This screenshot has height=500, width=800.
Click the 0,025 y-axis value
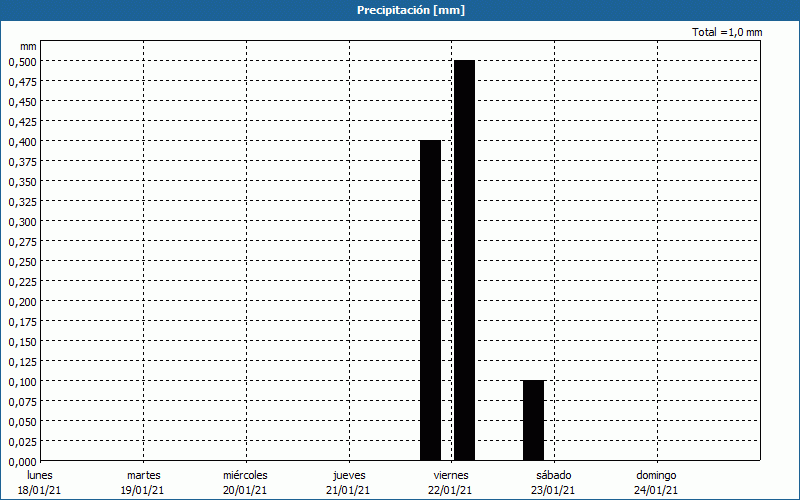[23, 441]
